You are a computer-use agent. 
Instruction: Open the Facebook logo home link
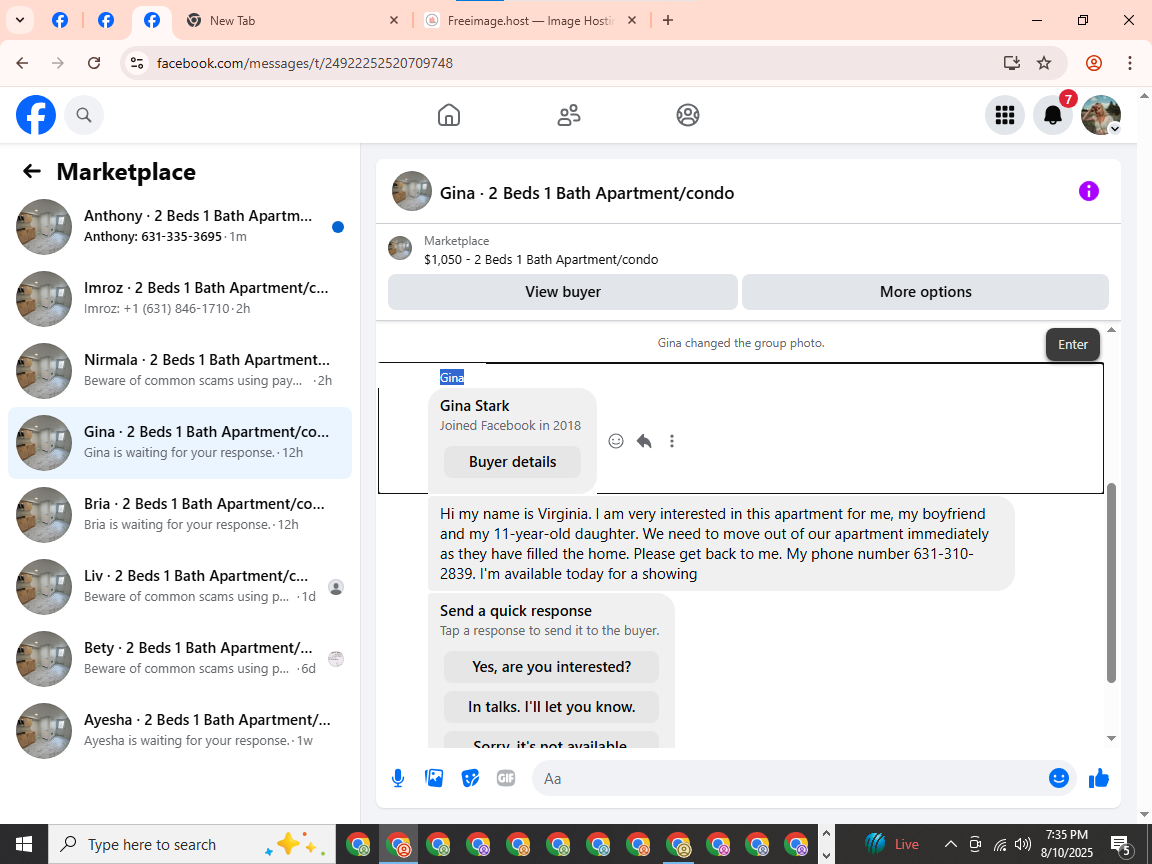tap(36, 115)
